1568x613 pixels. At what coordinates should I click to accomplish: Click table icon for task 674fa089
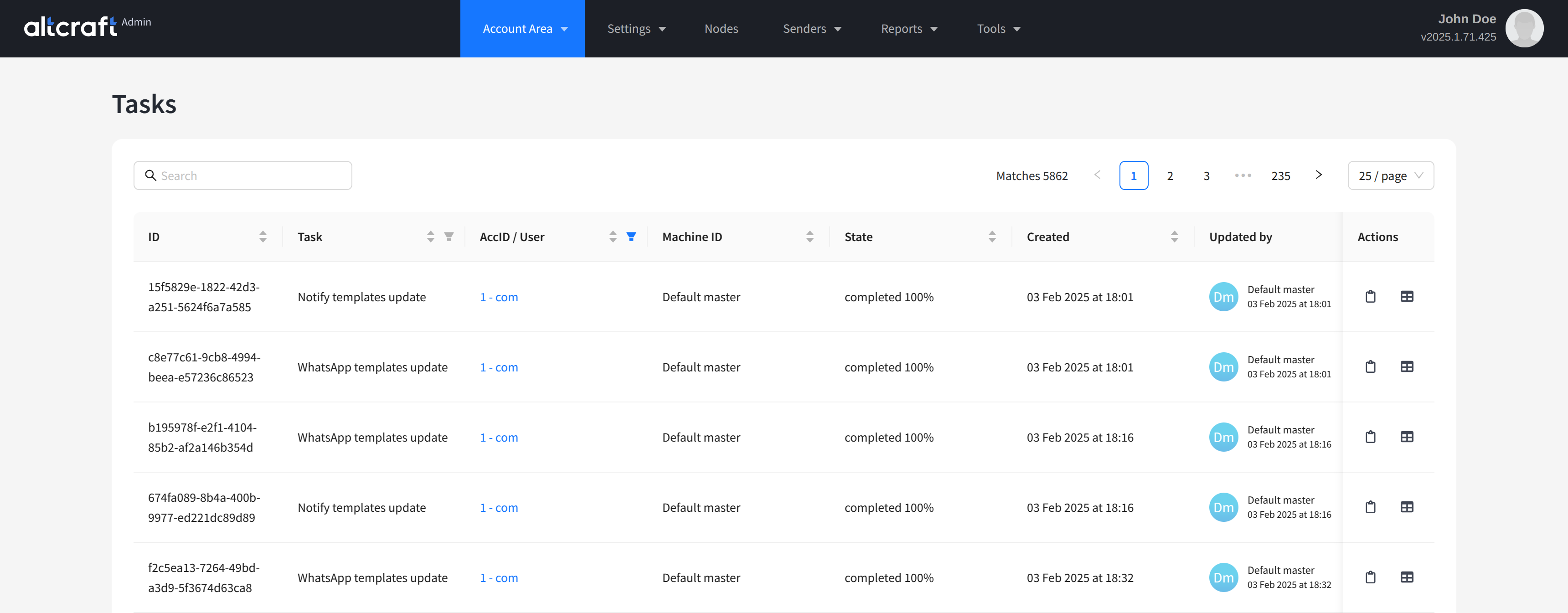1407,507
